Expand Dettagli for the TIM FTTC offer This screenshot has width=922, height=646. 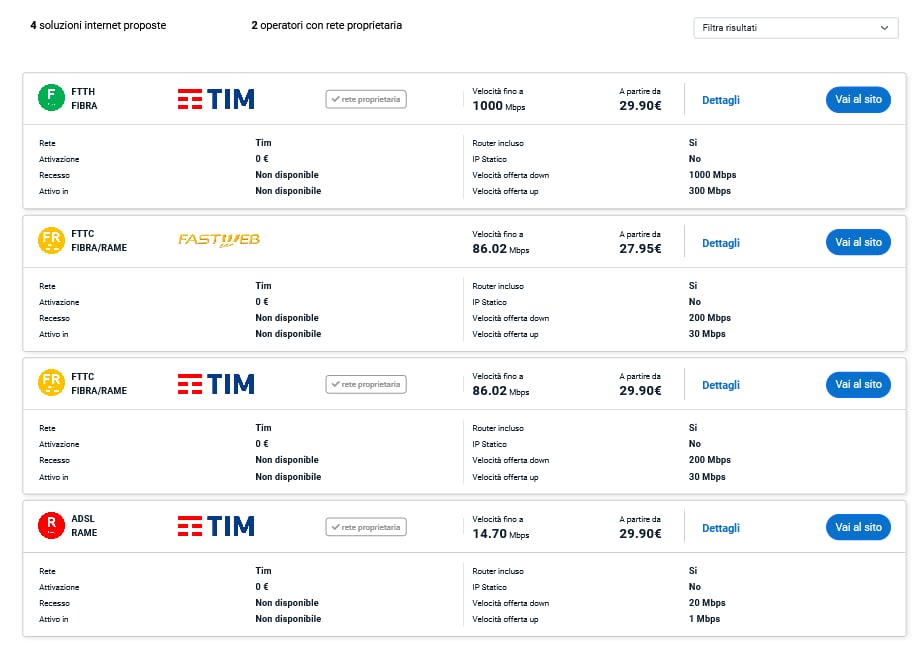(721, 385)
